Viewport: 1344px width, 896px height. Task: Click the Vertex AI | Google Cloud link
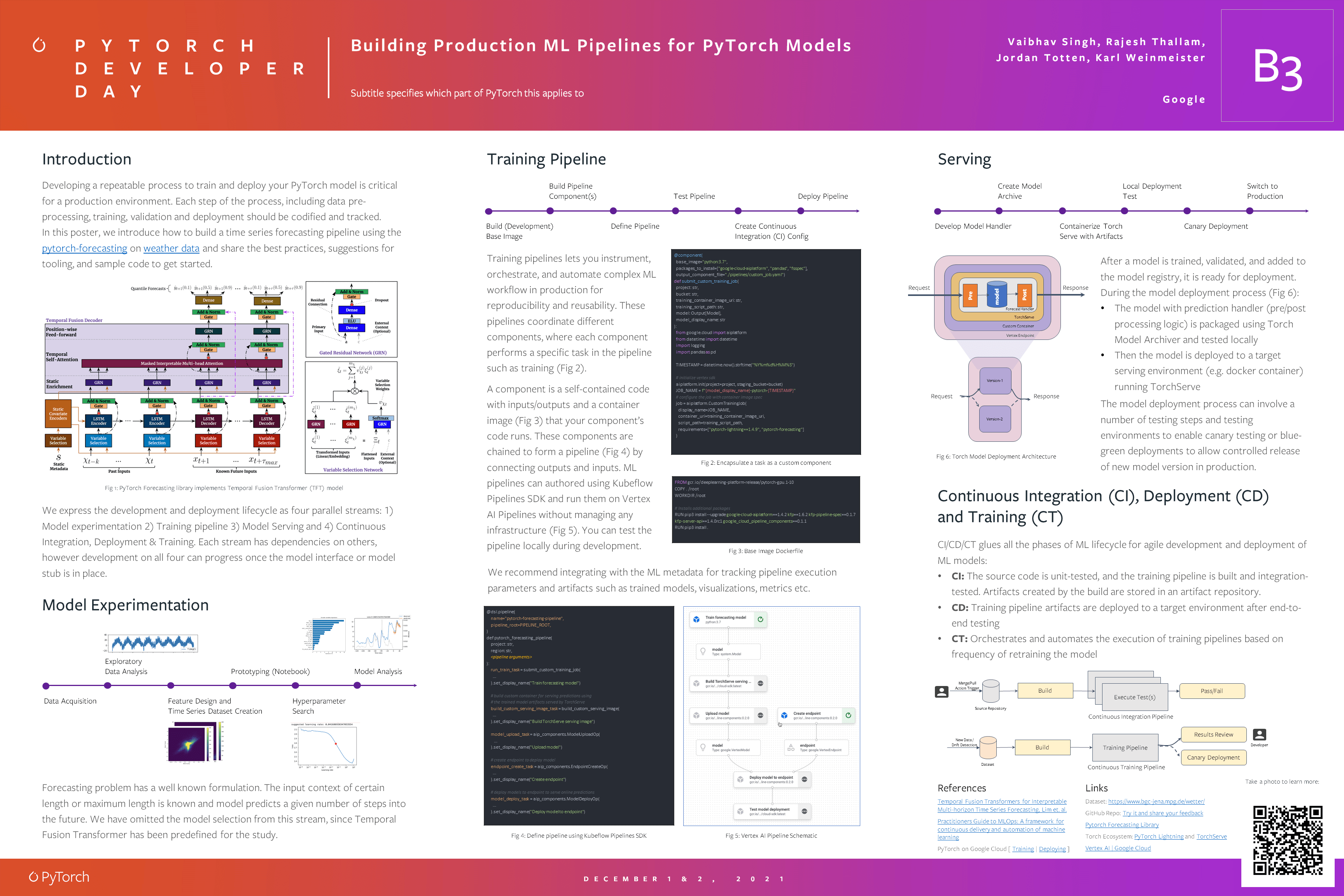click(x=1118, y=848)
